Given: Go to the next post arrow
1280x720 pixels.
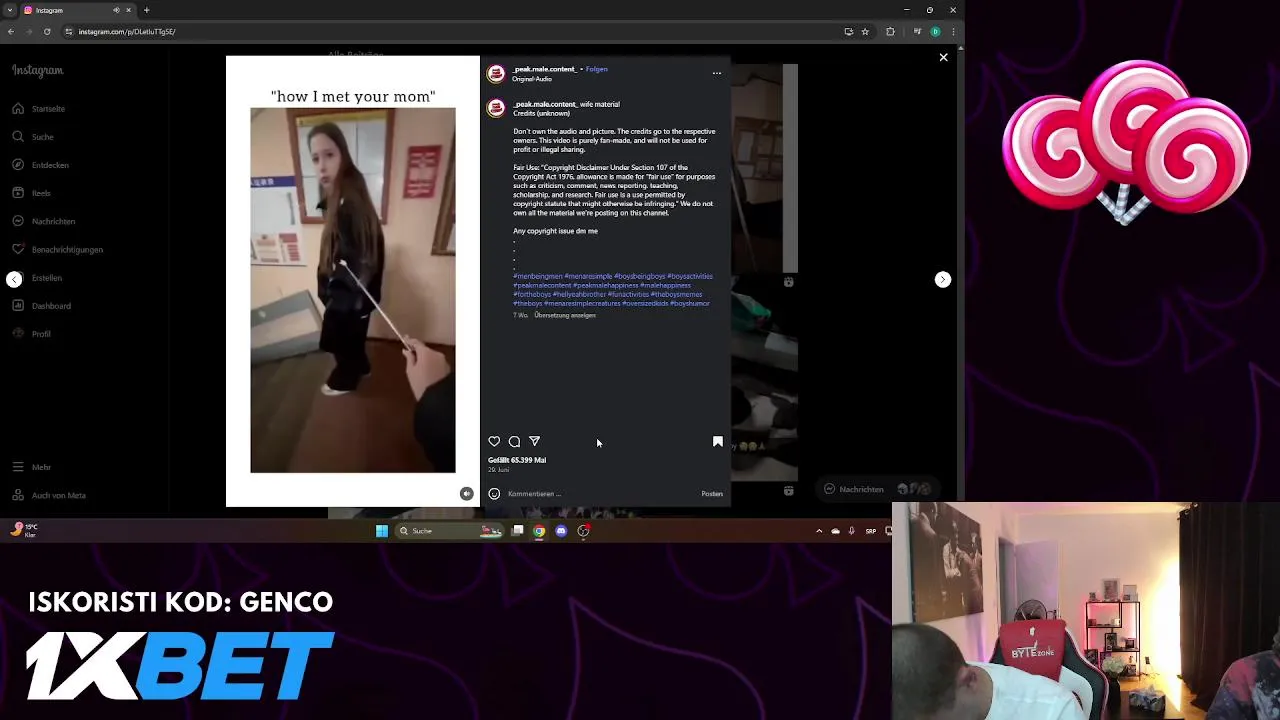Looking at the screenshot, I should [942, 279].
